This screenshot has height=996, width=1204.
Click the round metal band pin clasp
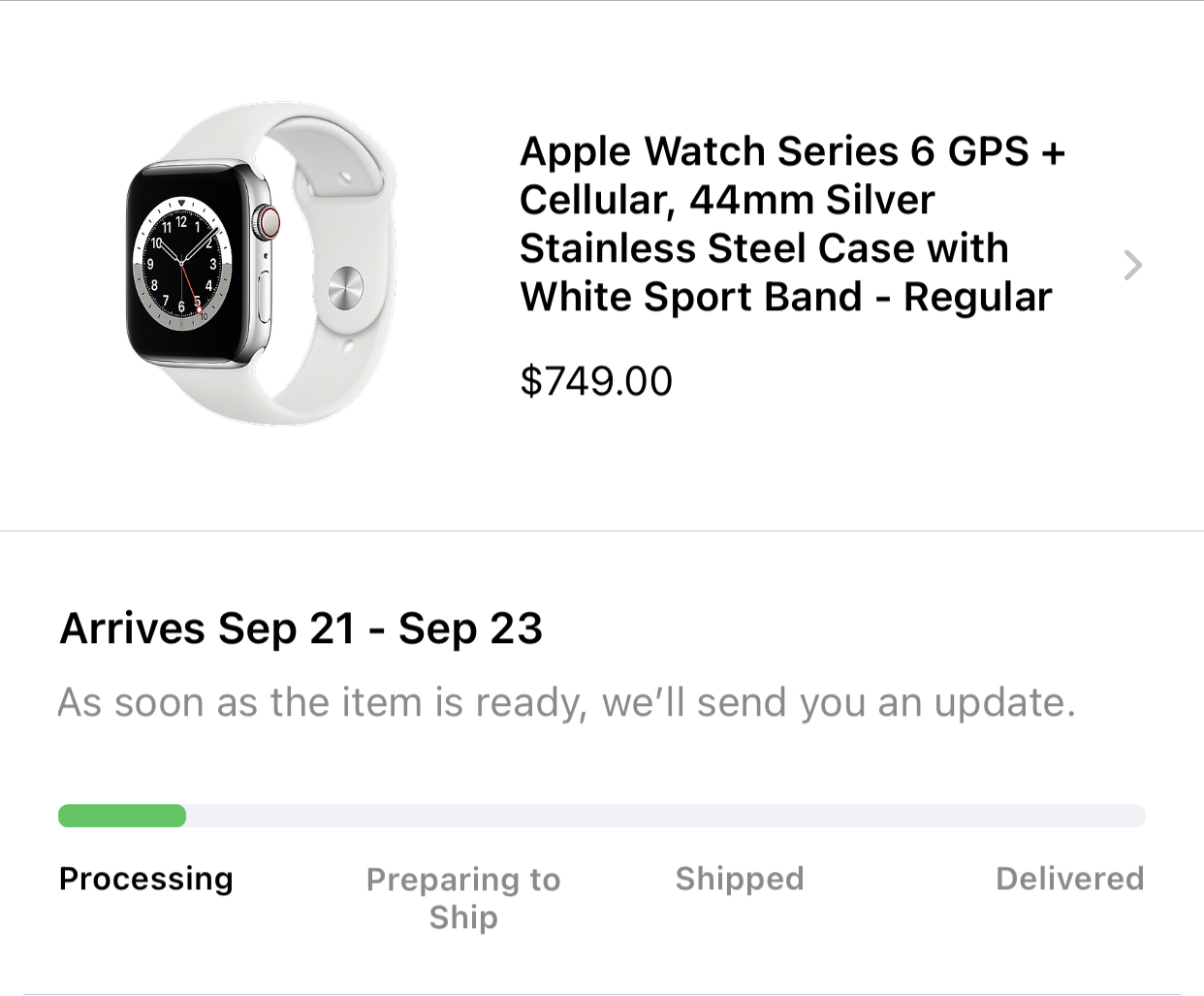pos(345,287)
